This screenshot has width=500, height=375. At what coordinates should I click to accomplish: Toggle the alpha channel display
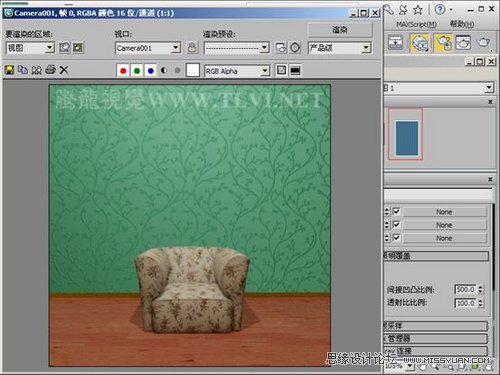(x=164, y=71)
